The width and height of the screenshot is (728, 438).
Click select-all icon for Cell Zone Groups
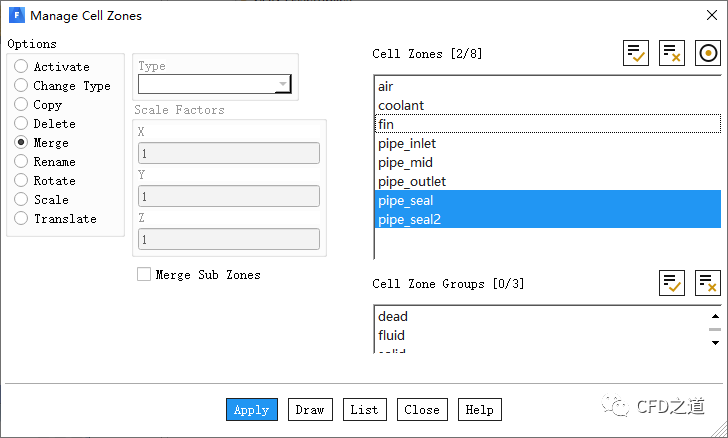point(672,283)
